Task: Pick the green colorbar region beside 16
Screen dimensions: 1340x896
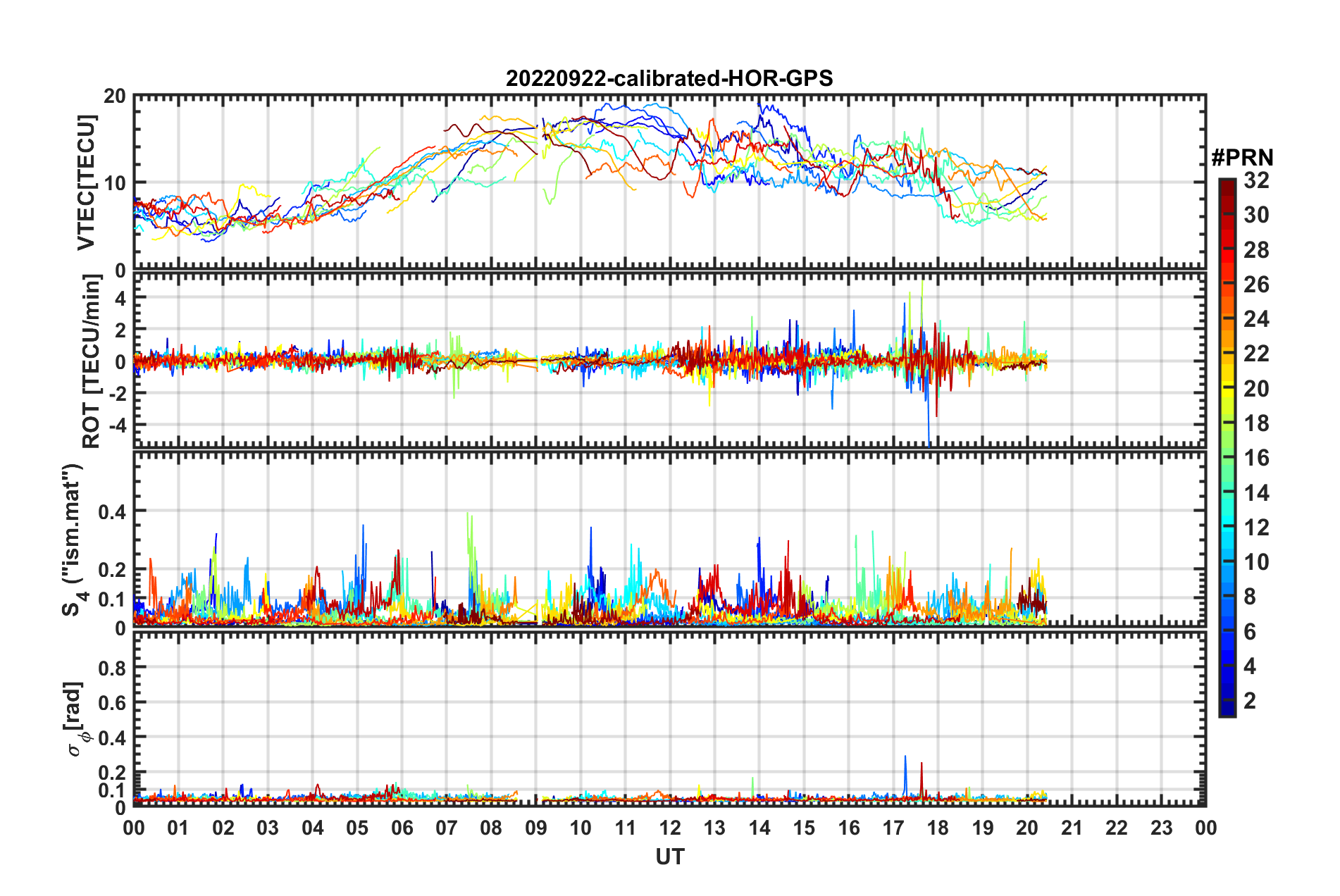Action: [x=1227, y=458]
